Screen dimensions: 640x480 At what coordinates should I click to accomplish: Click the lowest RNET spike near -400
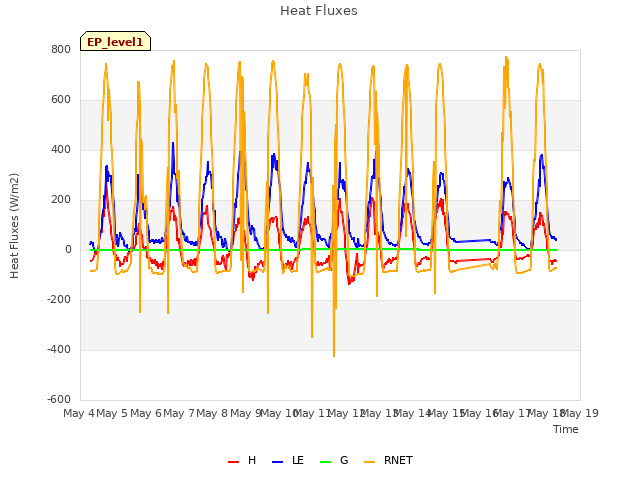(x=334, y=354)
